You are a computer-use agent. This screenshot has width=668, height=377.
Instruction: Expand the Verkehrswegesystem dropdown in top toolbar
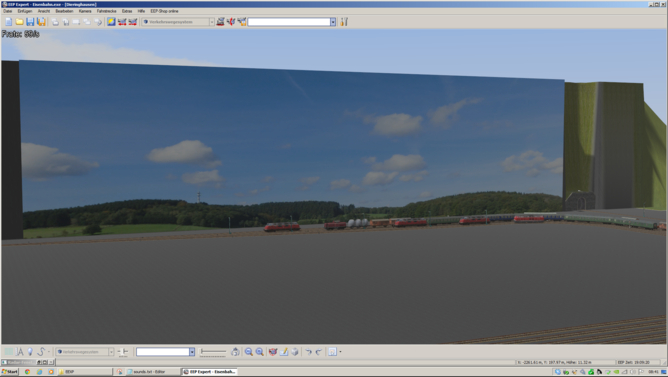click(x=212, y=22)
